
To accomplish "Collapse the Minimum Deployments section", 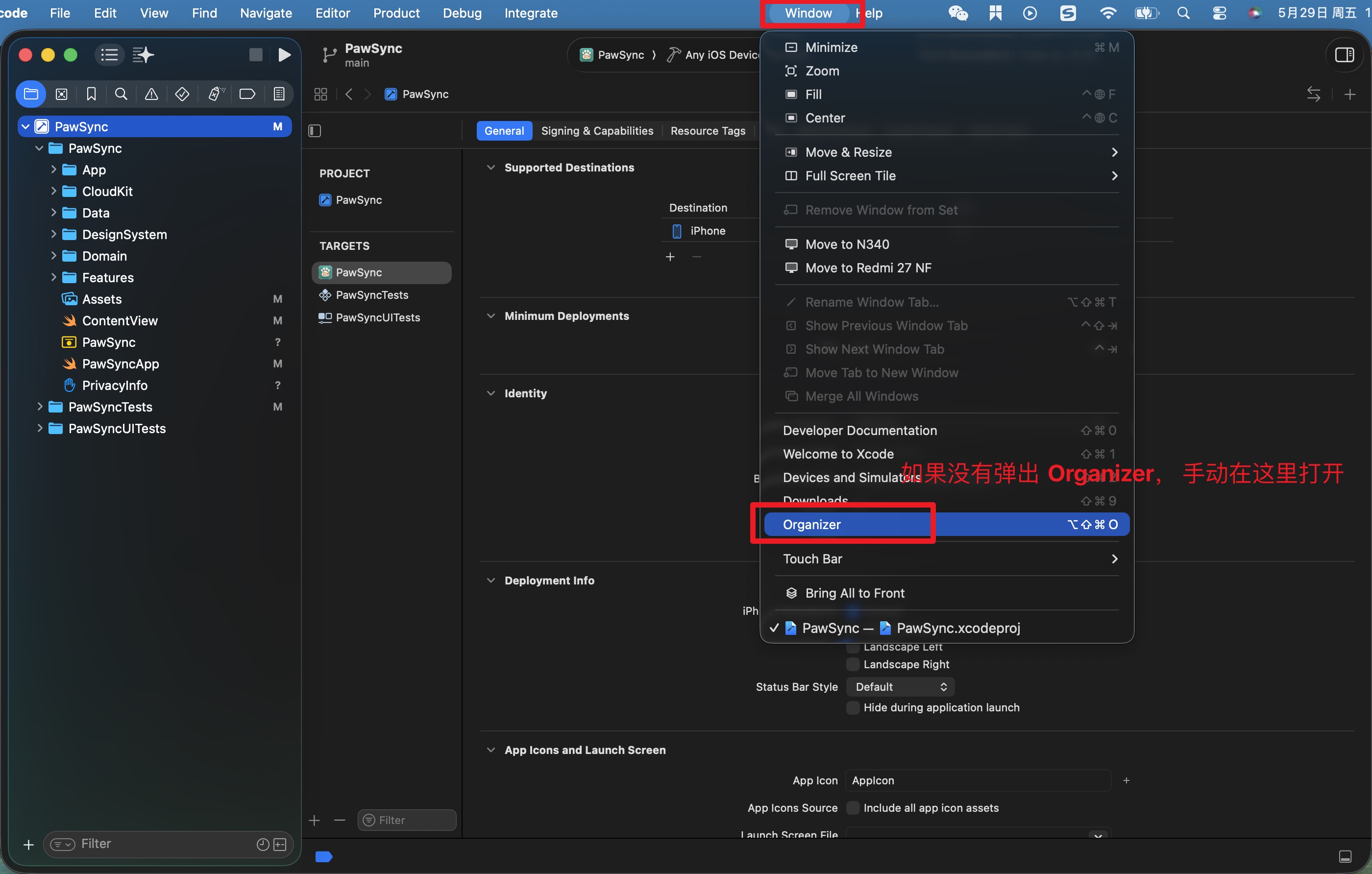I will tap(490, 316).
